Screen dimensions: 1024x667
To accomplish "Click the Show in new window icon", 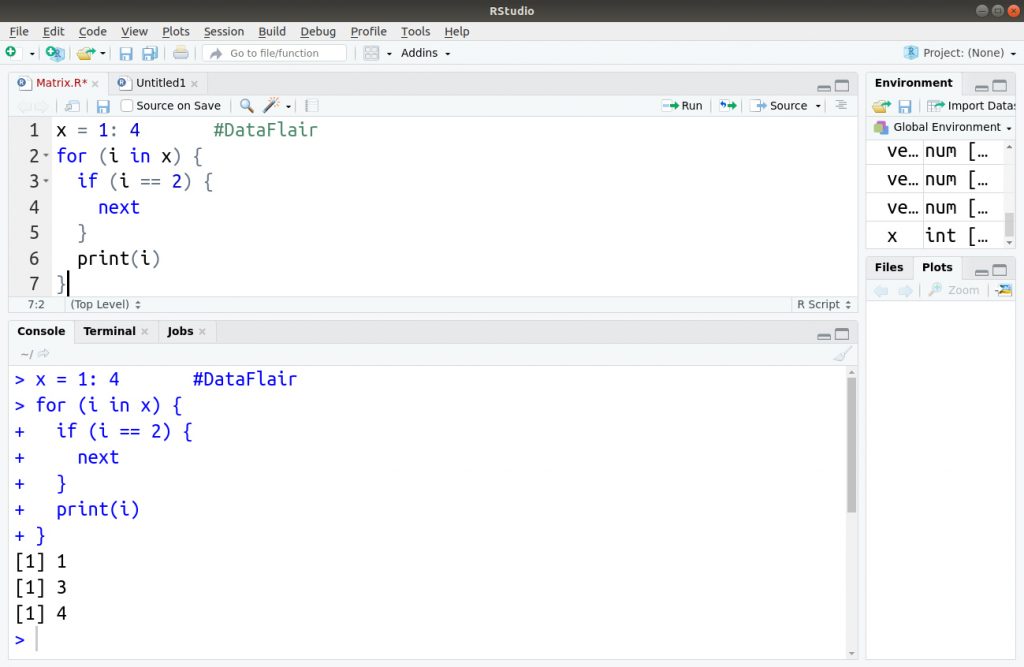I will [72, 106].
